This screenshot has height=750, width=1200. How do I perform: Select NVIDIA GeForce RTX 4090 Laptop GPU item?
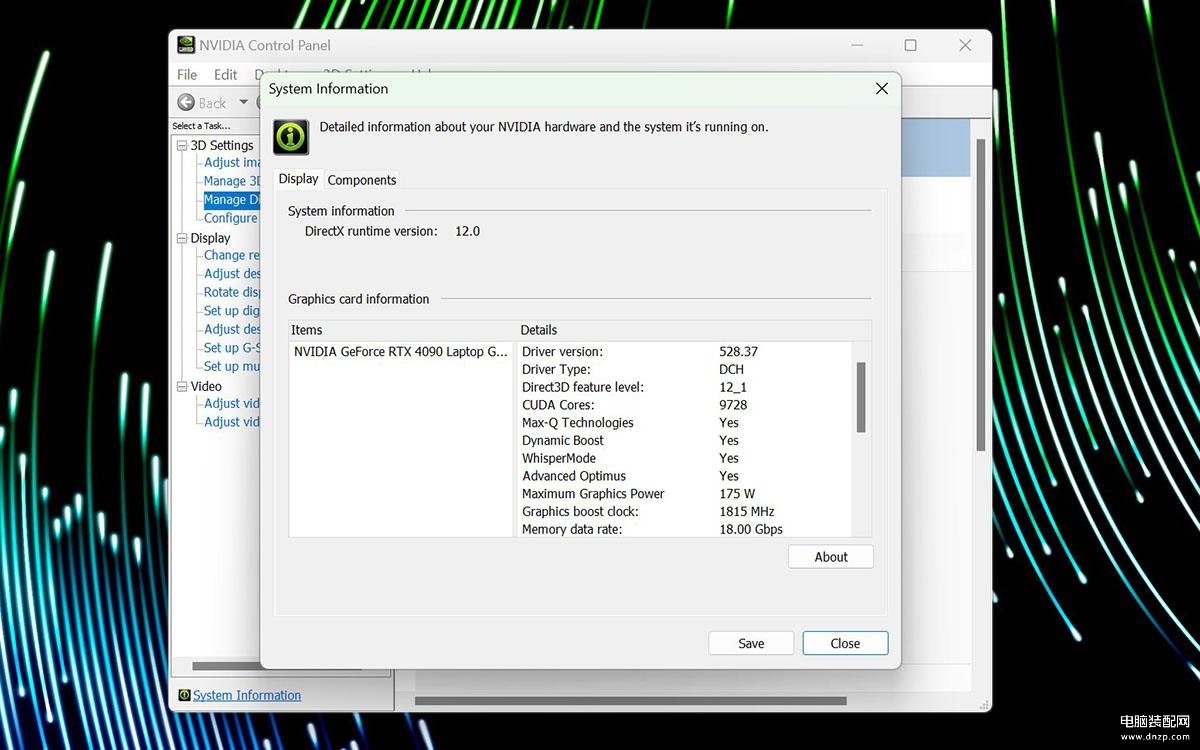tap(400, 352)
